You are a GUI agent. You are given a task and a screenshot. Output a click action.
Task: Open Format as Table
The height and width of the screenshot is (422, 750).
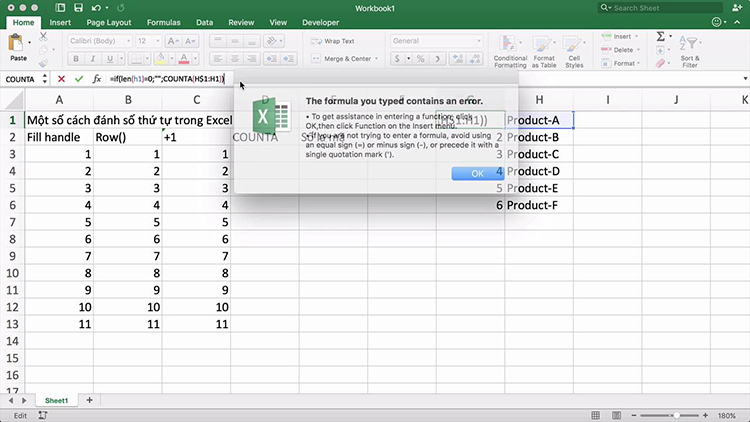543,51
